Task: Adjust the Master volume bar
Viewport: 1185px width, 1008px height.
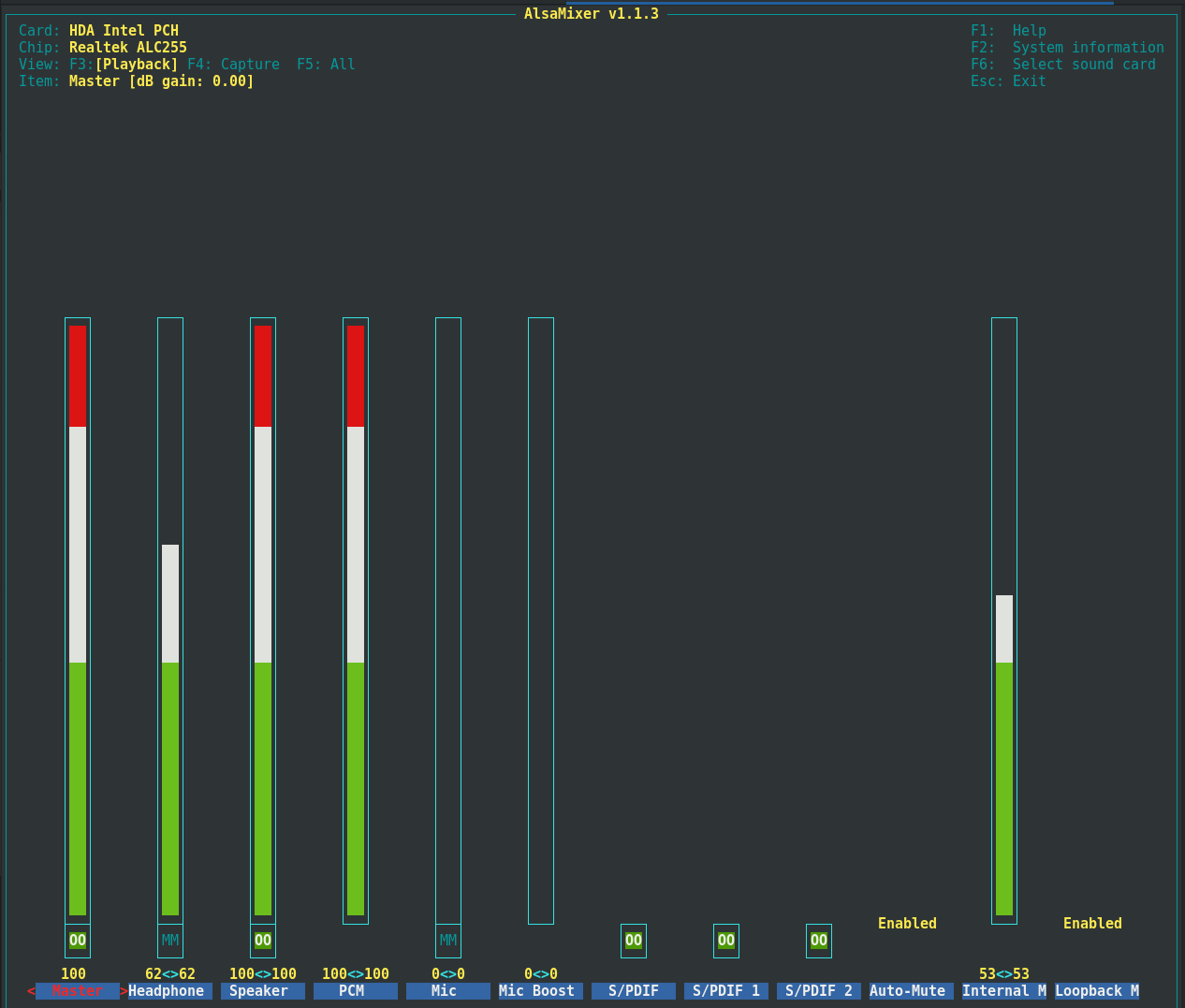Action: click(x=78, y=621)
